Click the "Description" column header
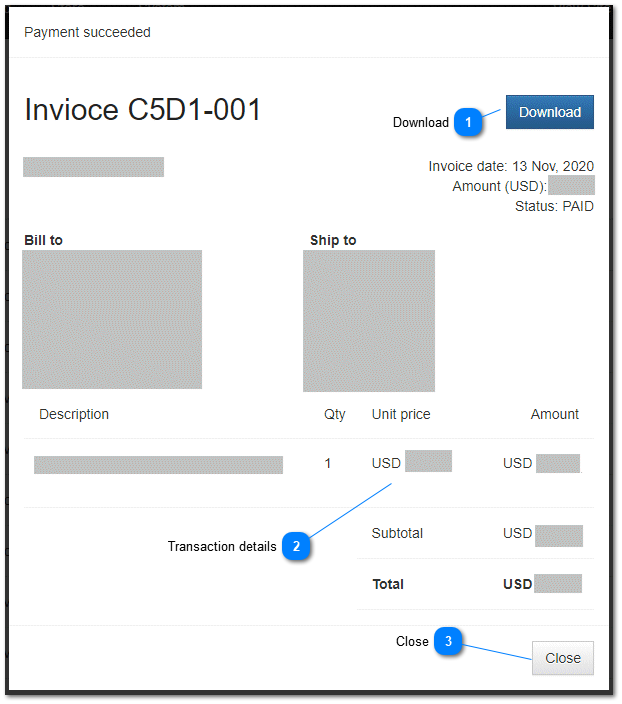The height and width of the screenshot is (704, 622). click(74, 414)
